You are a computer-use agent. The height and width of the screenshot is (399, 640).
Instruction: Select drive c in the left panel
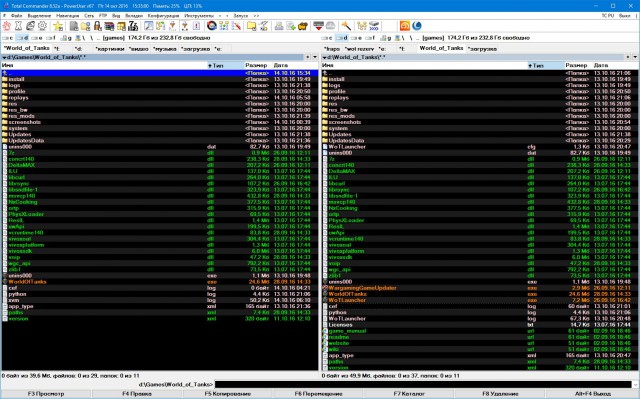click(8, 38)
